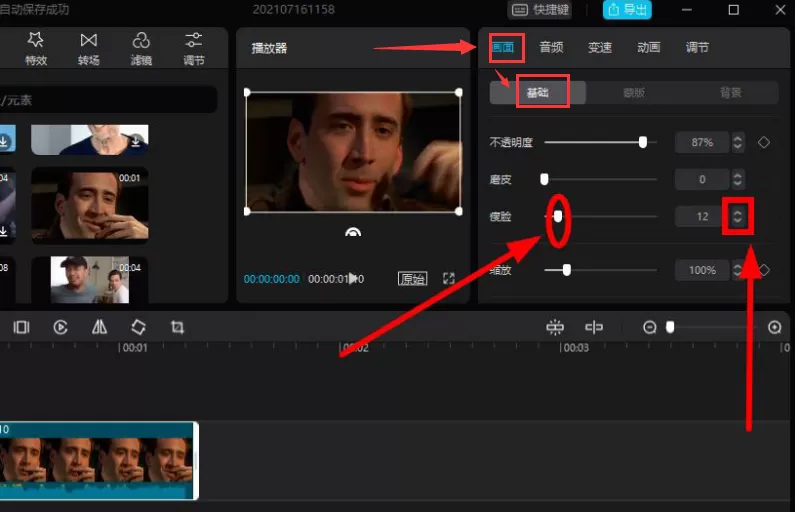Click the timeline zoom-in magnifier icon
The width and height of the screenshot is (795, 512).
[x=774, y=327]
